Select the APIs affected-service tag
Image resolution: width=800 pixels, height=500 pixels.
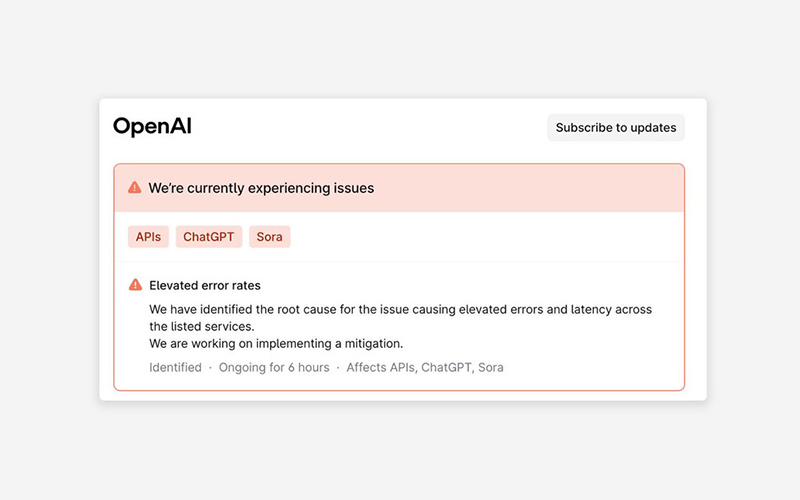148,237
